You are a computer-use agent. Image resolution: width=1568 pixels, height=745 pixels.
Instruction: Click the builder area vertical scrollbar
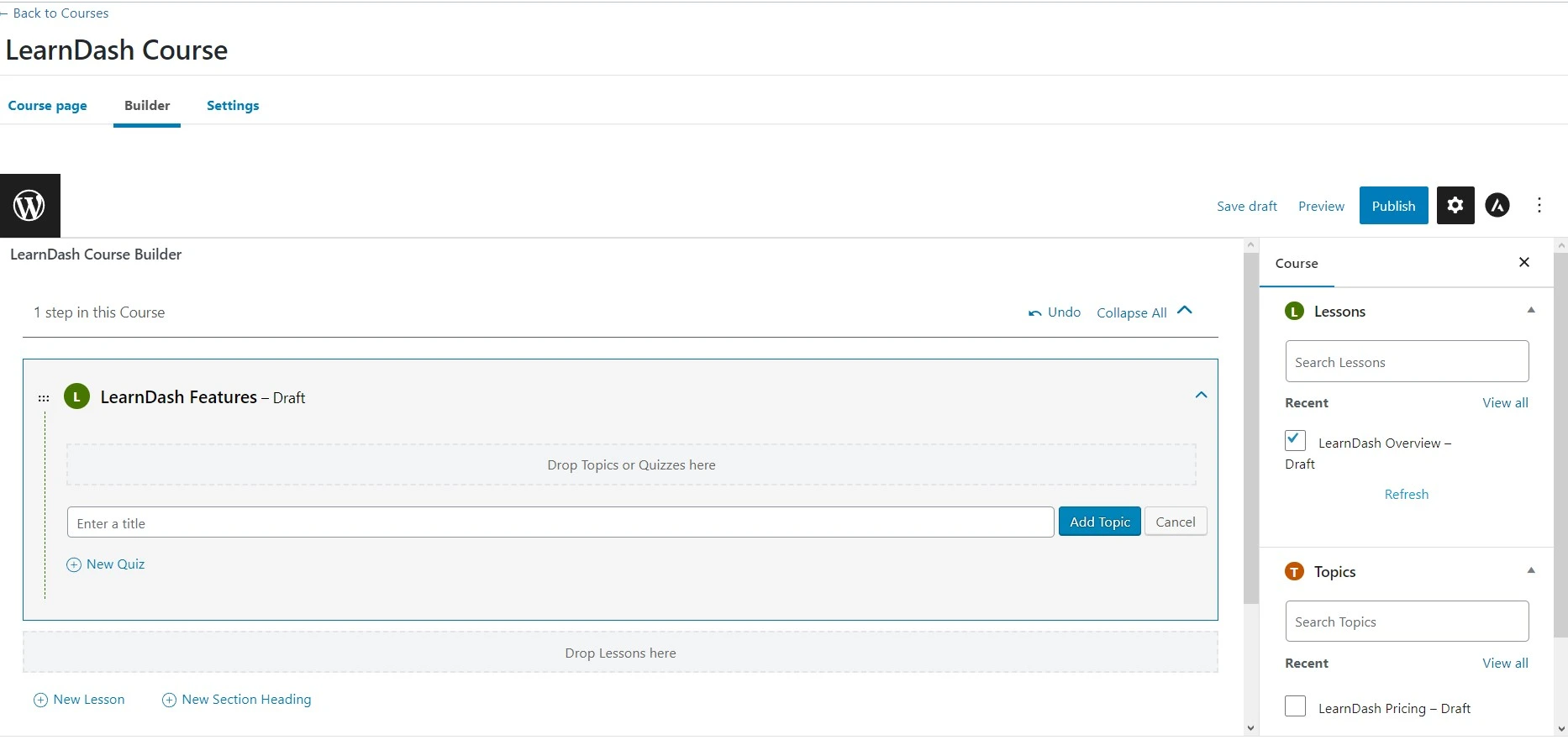point(1251,428)
